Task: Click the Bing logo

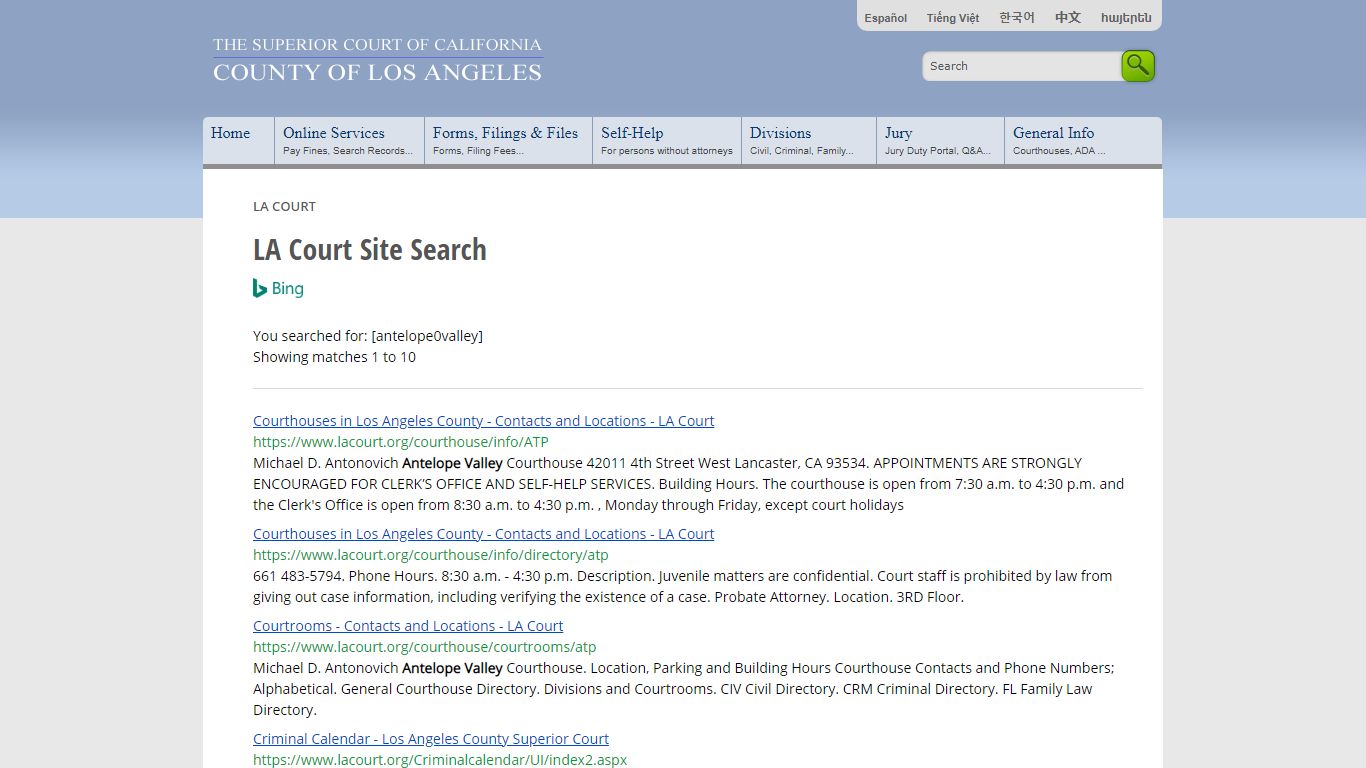Action: tap(278, 288)
